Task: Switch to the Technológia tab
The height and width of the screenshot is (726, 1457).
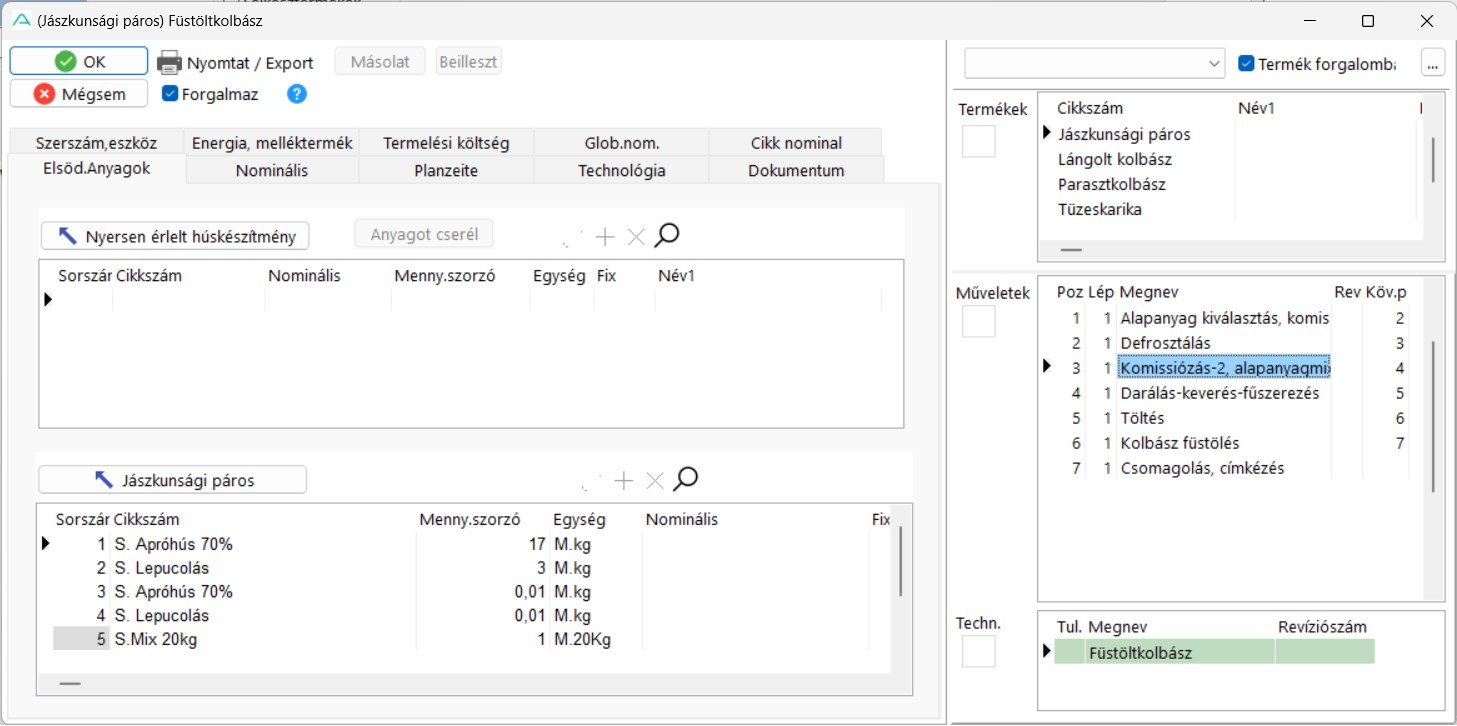Action: coord(621,170)
